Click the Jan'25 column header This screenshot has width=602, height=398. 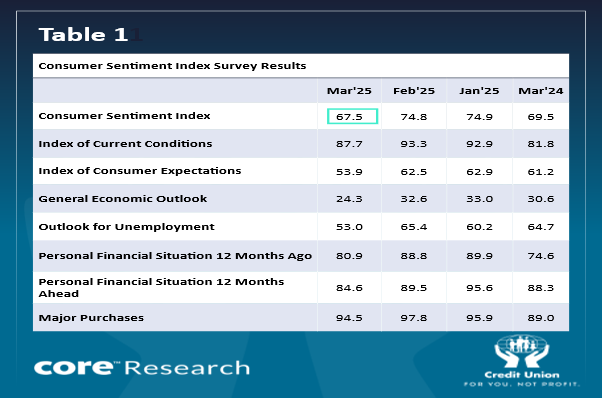pos(479,91)
